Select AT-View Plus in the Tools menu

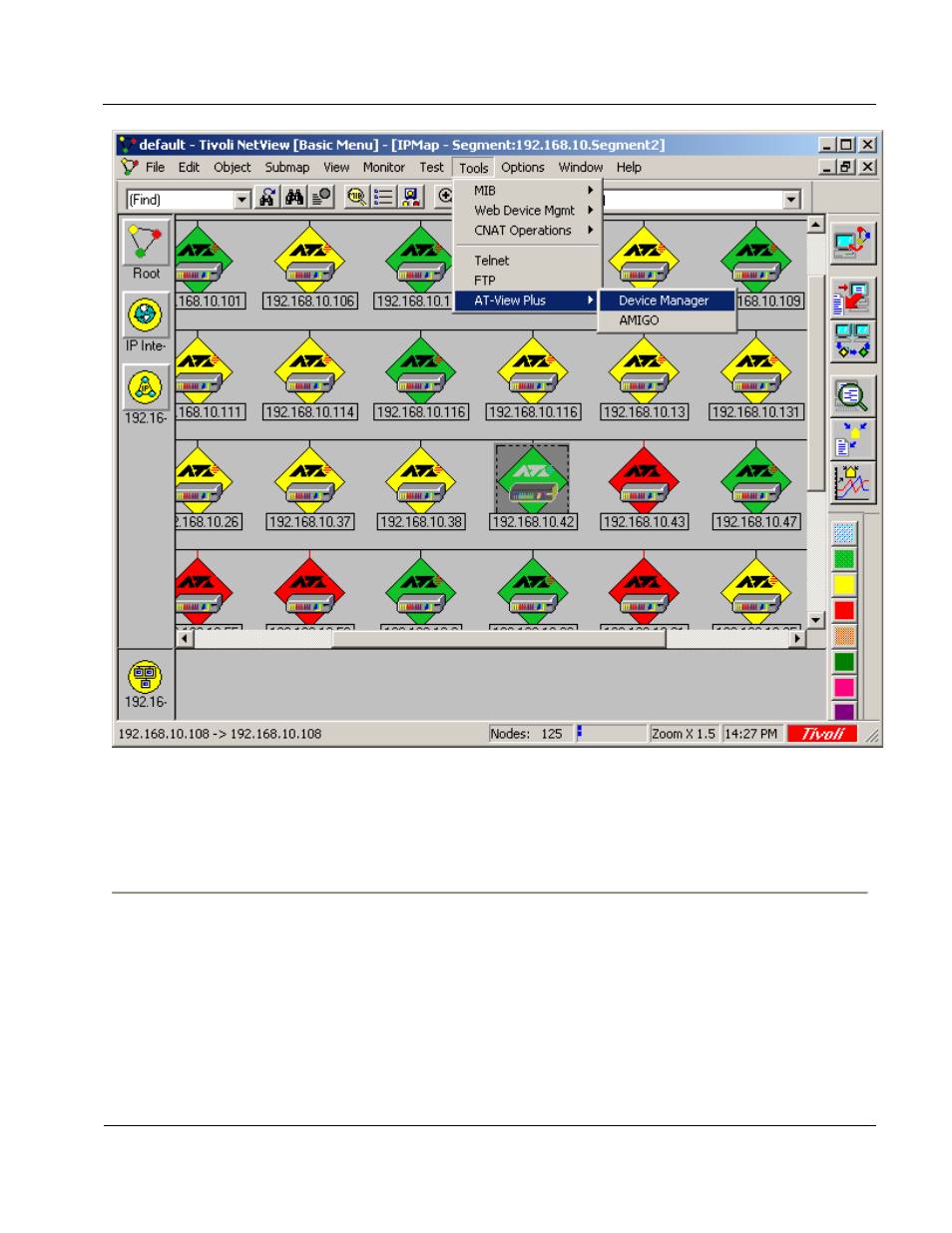click(x=527, y=301)
